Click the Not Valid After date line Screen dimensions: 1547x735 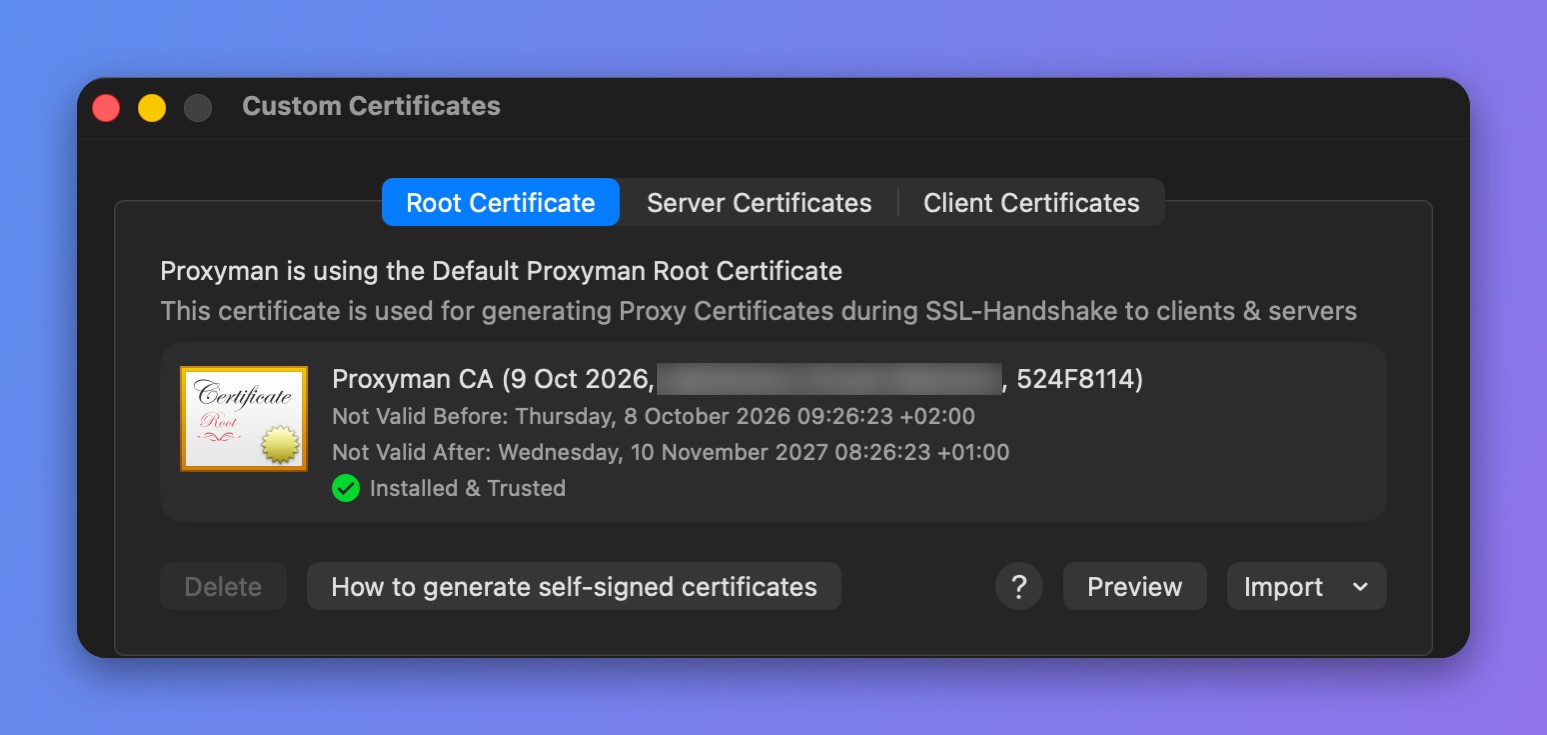(x=670, y=452)
